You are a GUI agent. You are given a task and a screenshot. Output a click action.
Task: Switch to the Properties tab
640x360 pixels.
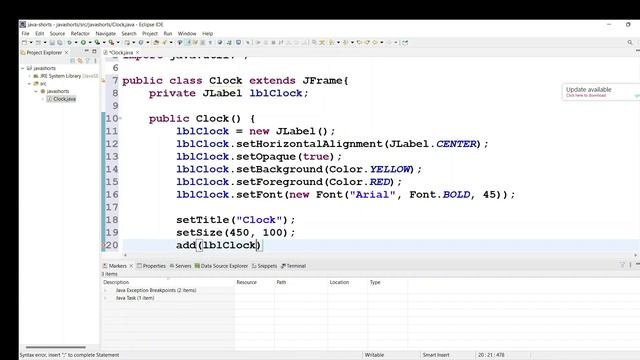point(151,266)
